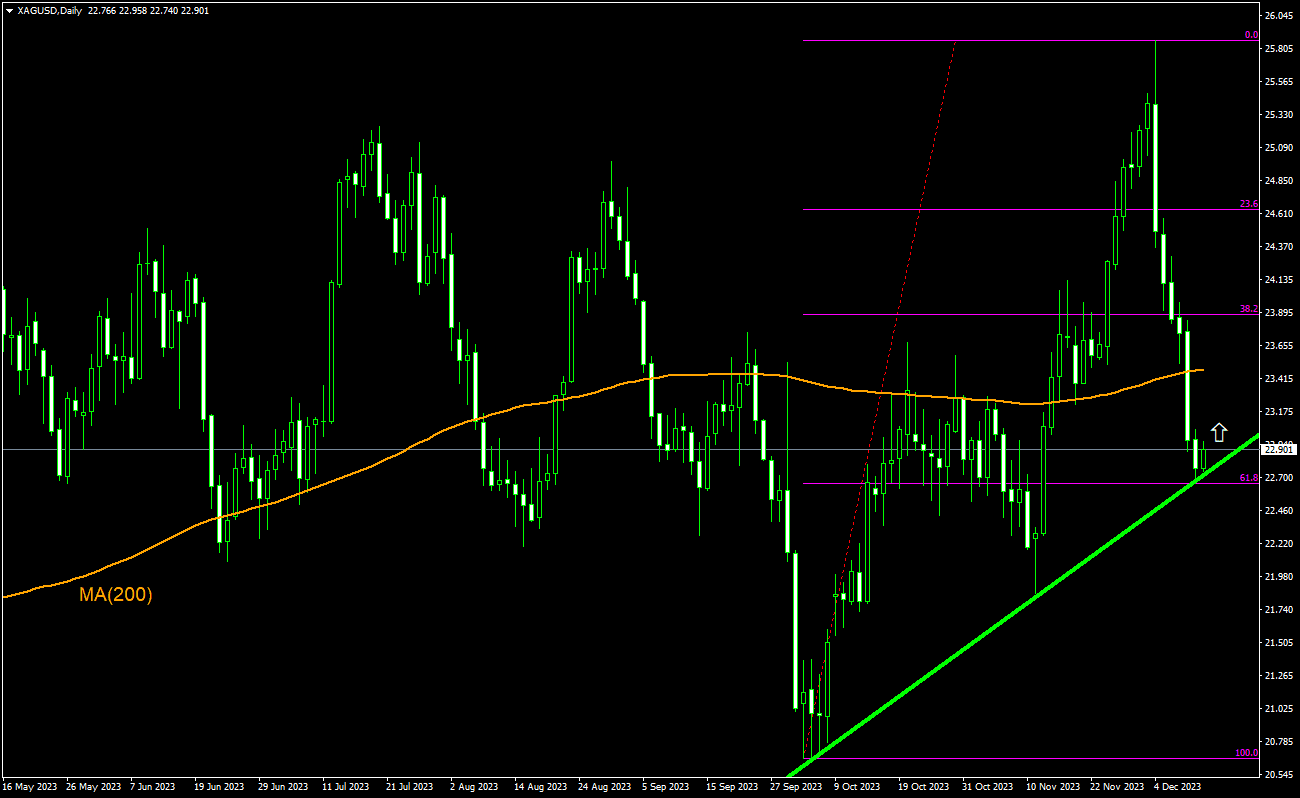1300x798 pixels.
Task: Select the orange MA(200) text label
Action: click(115, 595)
